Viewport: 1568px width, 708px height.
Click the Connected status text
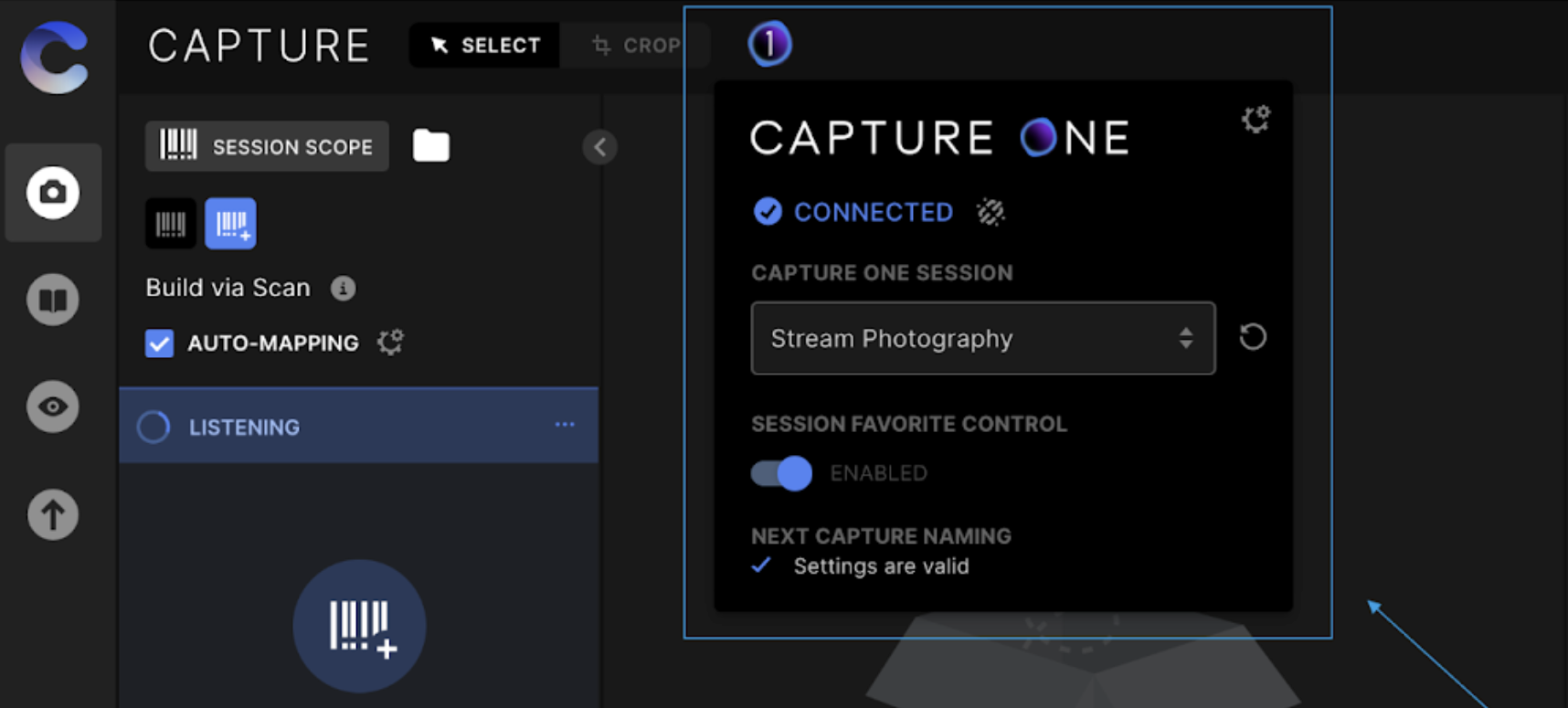tap(873, 212)
